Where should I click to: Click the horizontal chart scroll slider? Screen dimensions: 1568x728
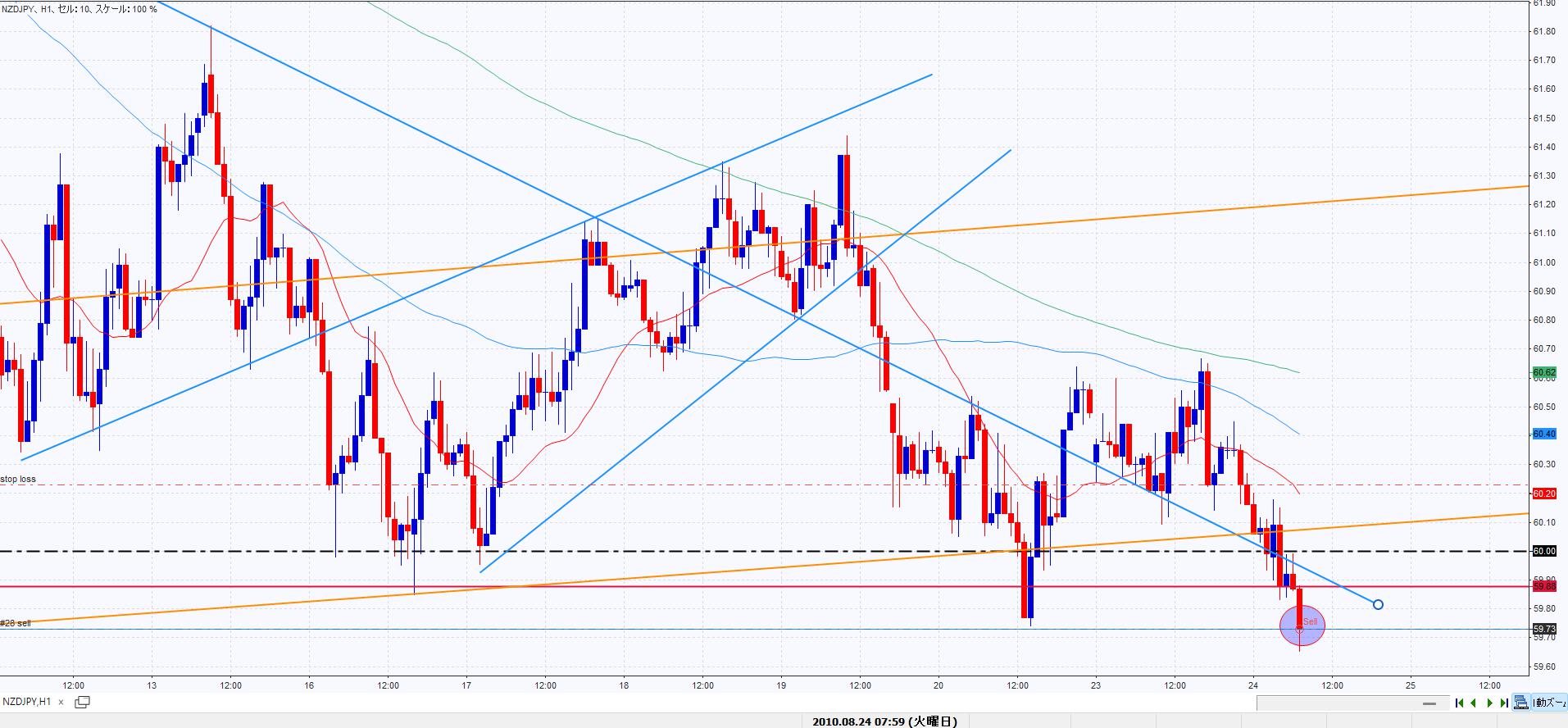pos(1430,703)
